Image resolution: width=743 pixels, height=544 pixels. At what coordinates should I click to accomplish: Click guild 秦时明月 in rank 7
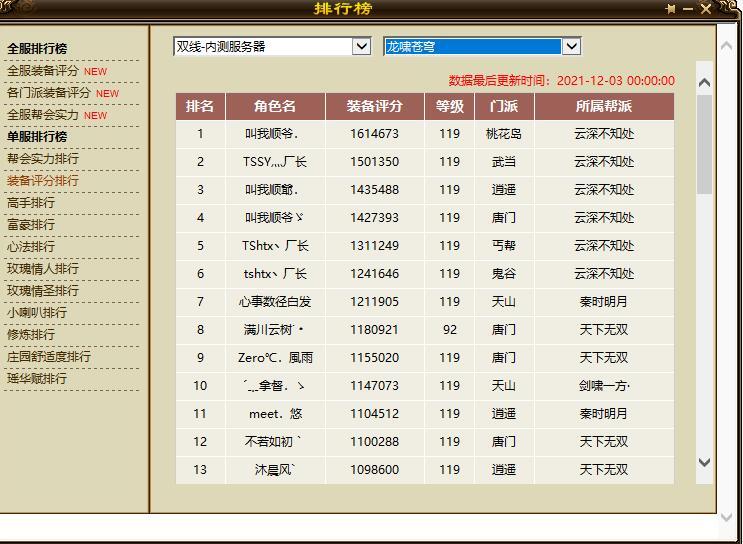coord(604,302)
